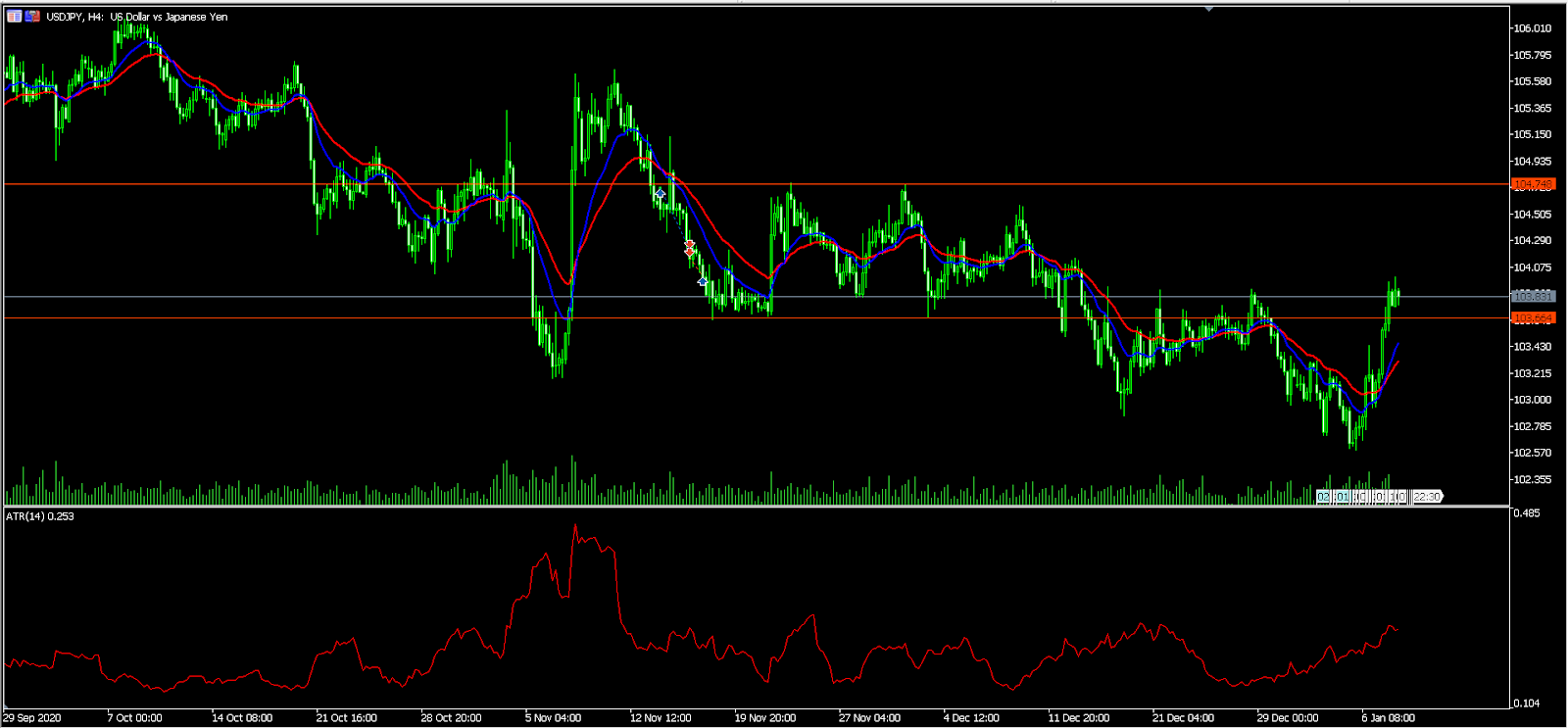The height and width of the screenshot is (728, 1568).
Task: Click the 22:30 time label marker
Action: point(1428,497)
